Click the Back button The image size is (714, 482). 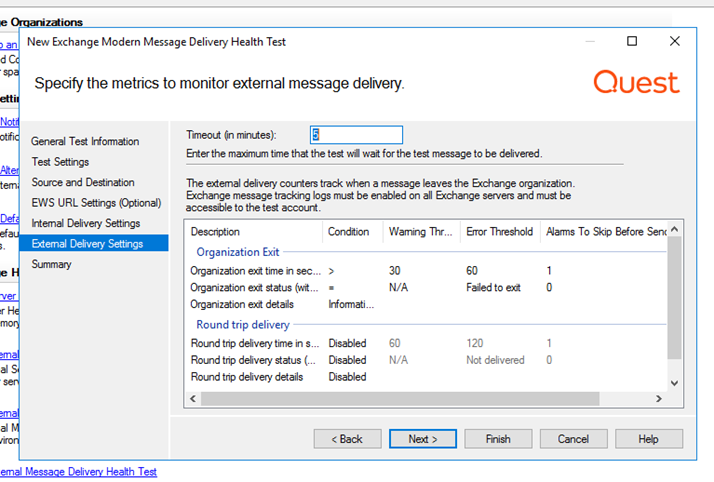click(347, 439)
